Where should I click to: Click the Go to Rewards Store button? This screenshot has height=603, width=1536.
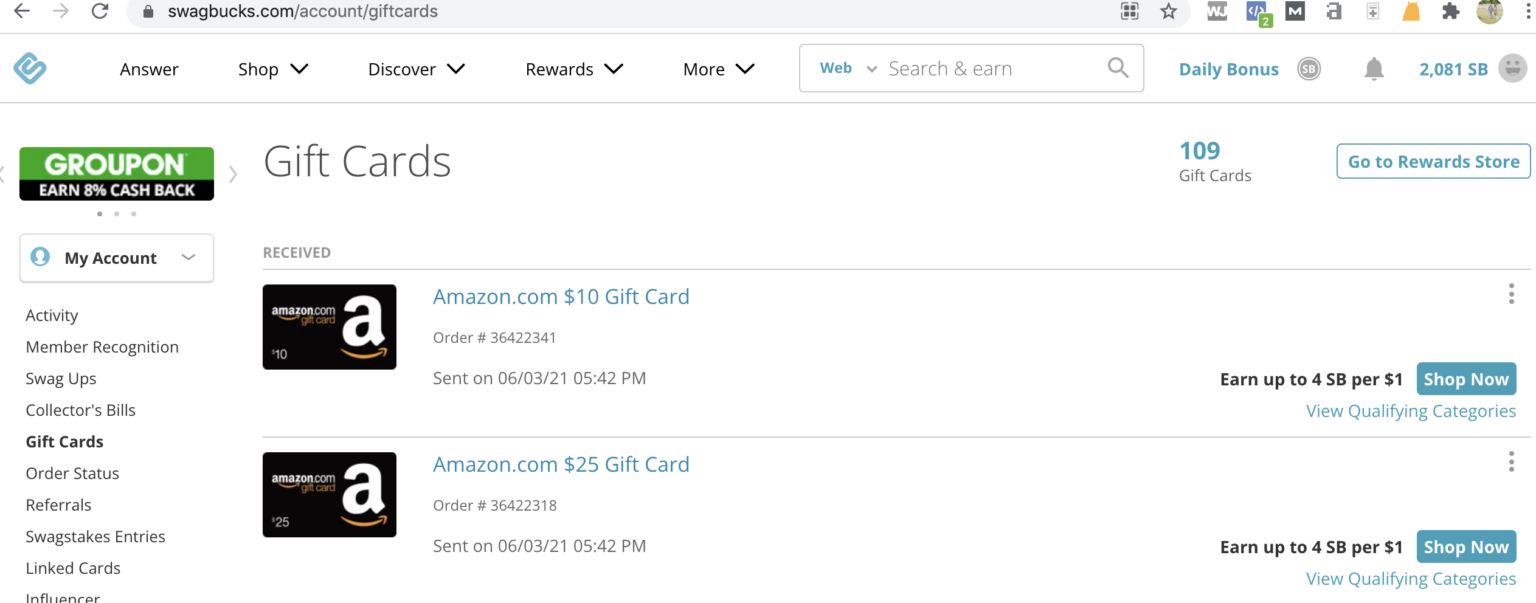(1432, 161)
